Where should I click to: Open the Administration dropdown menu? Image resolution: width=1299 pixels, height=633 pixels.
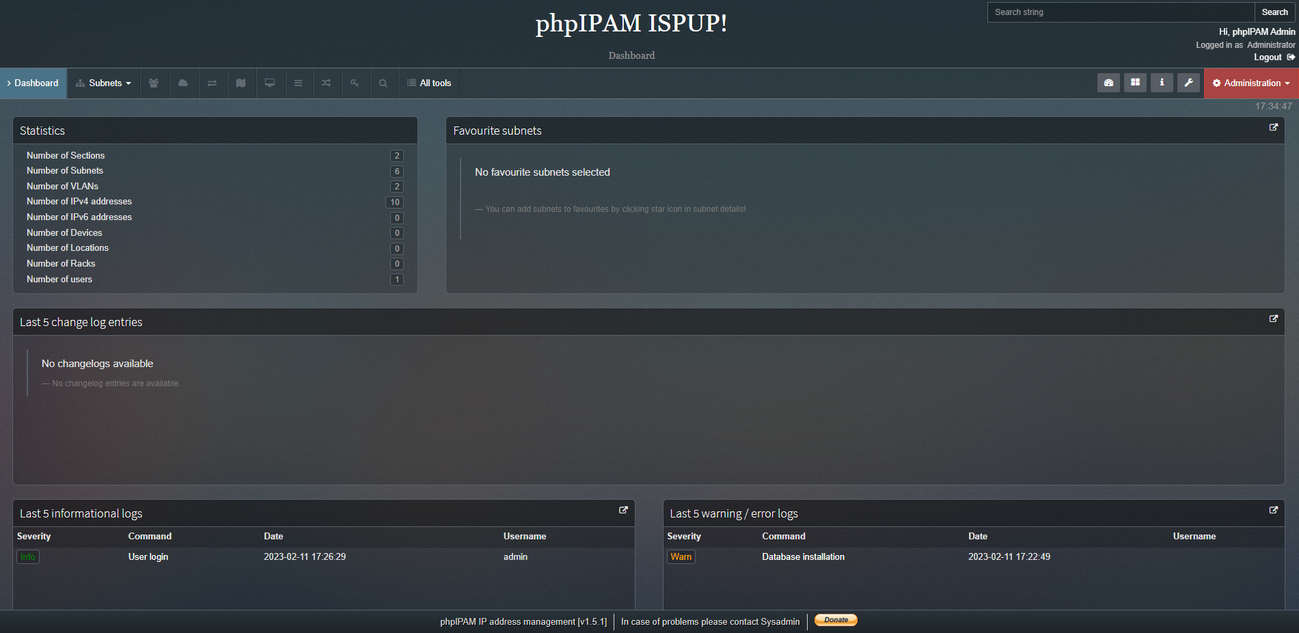tap(1251, 83)
